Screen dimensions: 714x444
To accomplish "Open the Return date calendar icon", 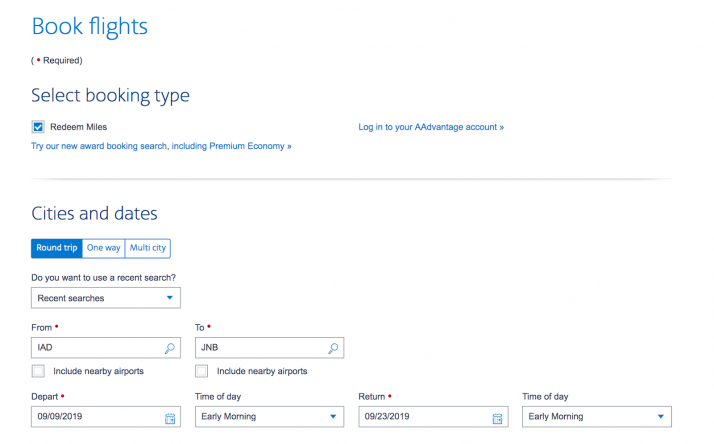I will click(497, 417).
